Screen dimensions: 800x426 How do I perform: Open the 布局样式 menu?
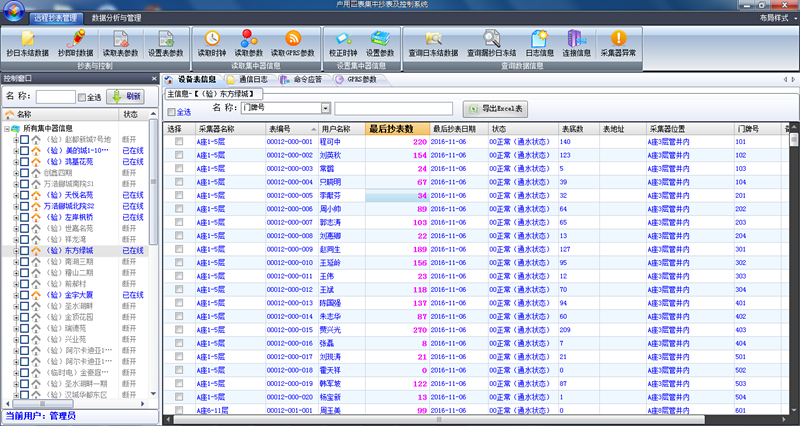(778, 18)
